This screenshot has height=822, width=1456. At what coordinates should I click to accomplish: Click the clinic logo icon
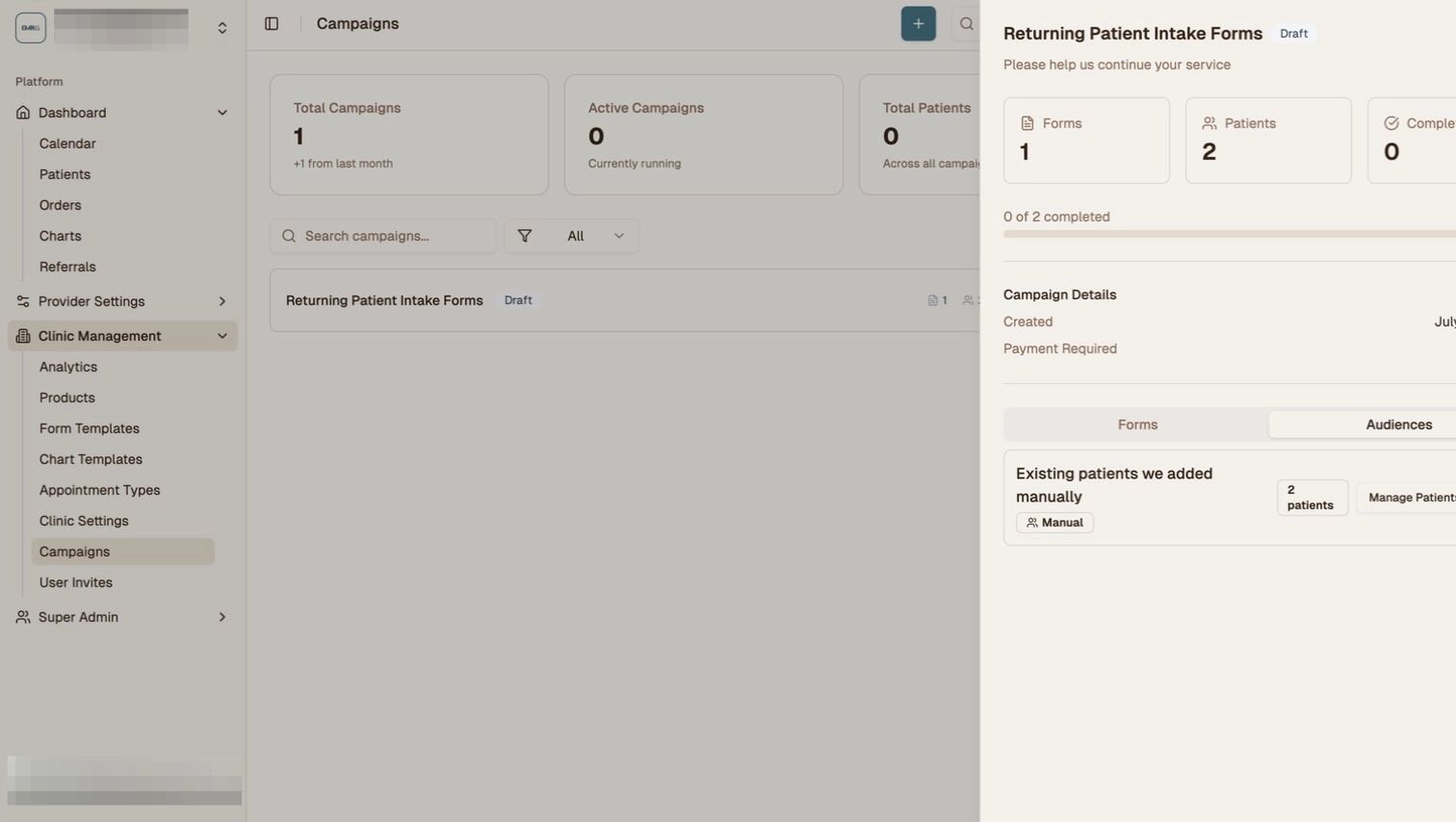tap(31, 28)
